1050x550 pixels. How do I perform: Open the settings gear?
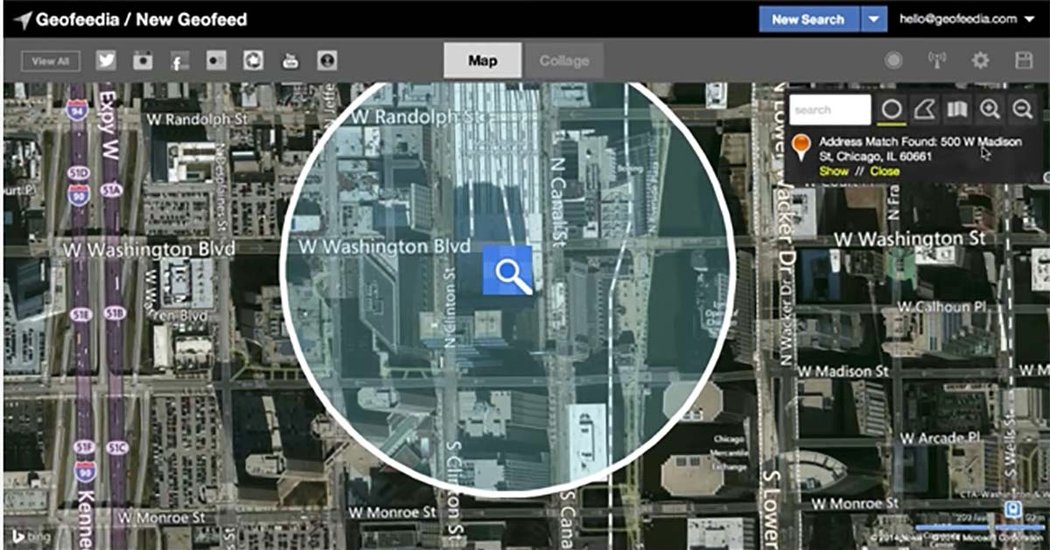pos(980,61)
